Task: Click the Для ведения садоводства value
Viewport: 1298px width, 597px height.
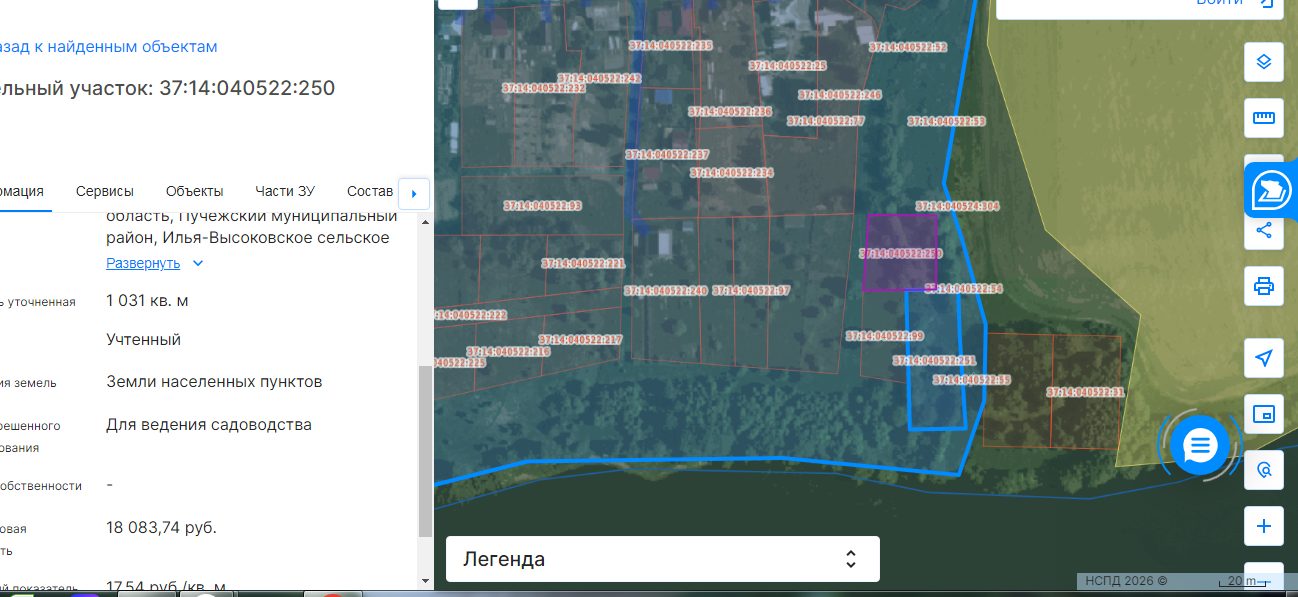Action: (x=209, y=425)
